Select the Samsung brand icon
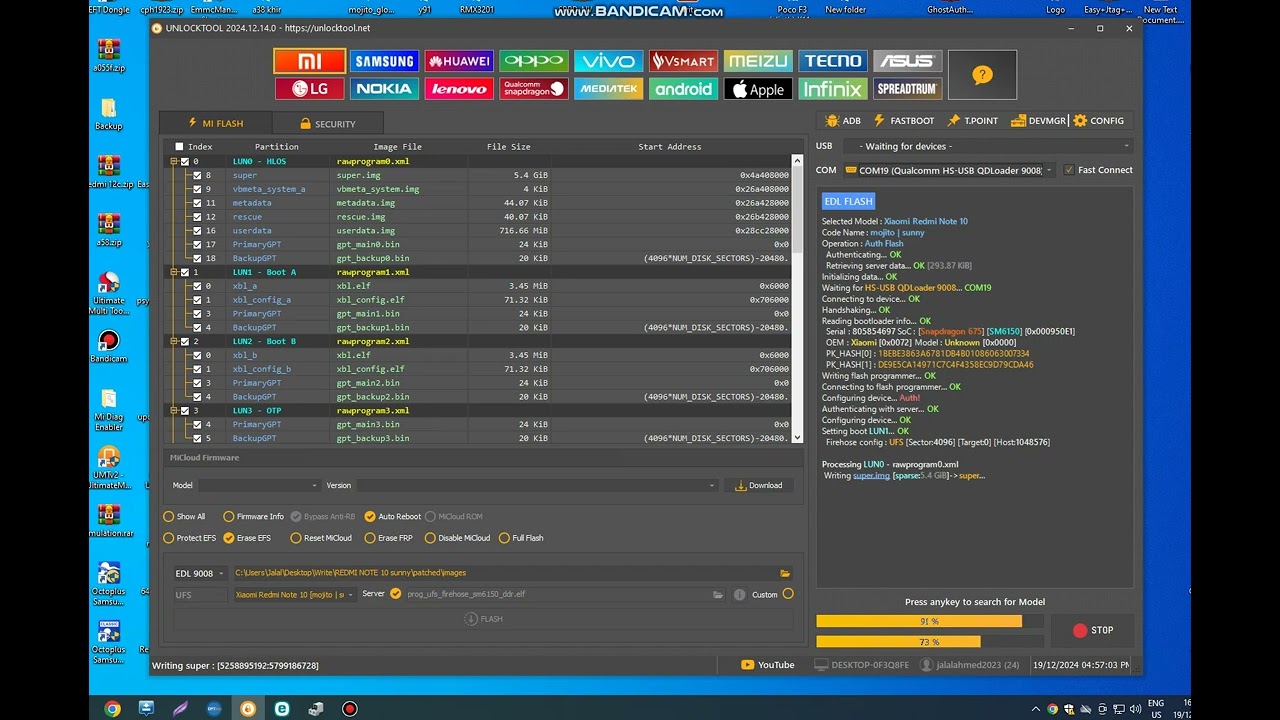Screen dimensions: 1280x720 (x=384, y=61)
